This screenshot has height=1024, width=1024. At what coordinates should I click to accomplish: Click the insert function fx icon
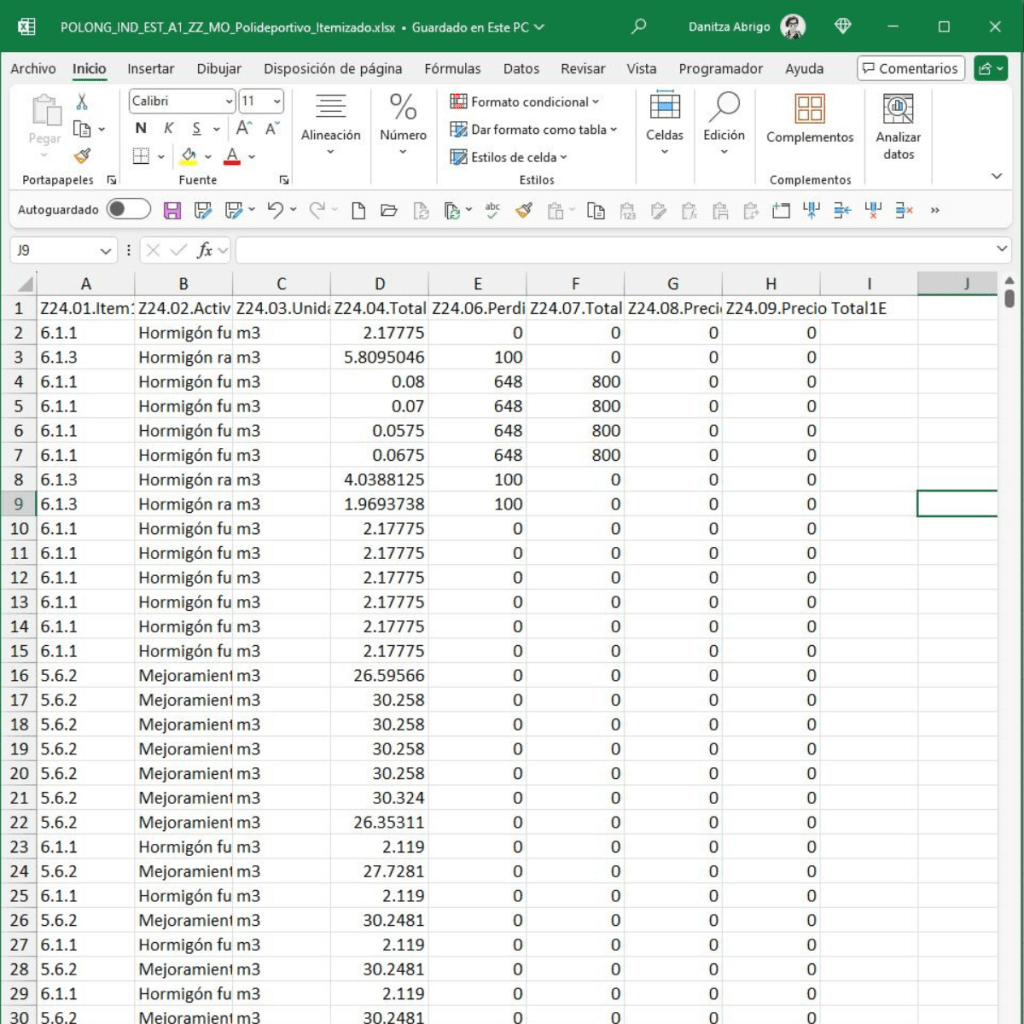click(x=204, y=250)
